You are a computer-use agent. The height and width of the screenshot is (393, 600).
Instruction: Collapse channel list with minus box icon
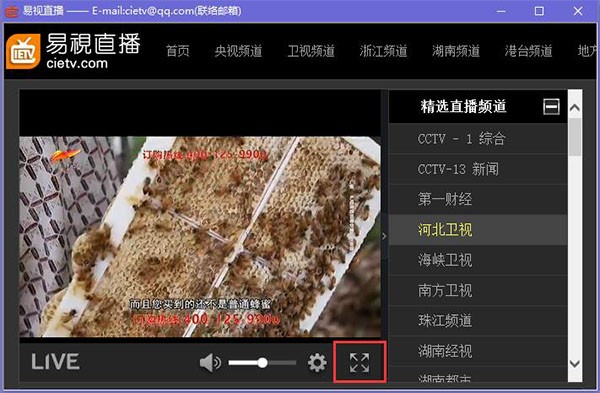click(551, 106)
